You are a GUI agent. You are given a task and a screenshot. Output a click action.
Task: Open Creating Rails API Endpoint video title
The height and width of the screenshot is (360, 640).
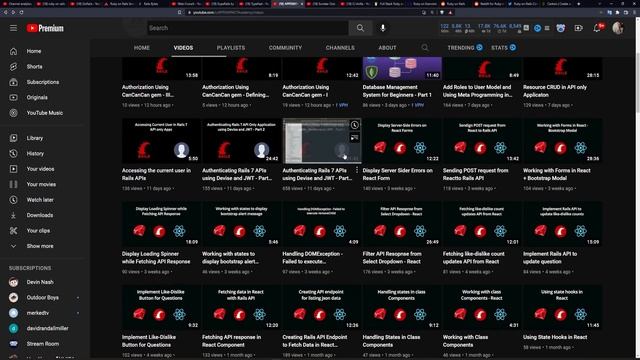315,341
